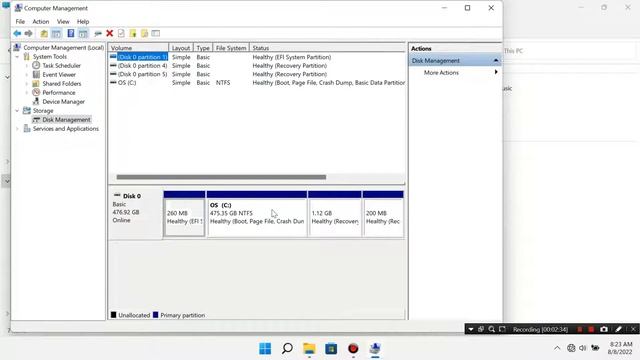Click the 8:23 AM clock in taskbar
The image size is (640, 360).
[620, 344]
